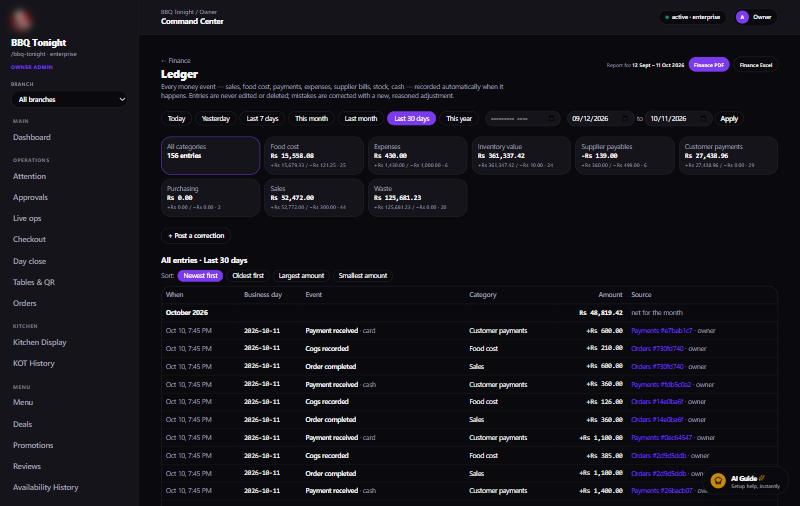800x506 pixels.
Task: Open Menu in the sidebar
Action: [23, 402]
